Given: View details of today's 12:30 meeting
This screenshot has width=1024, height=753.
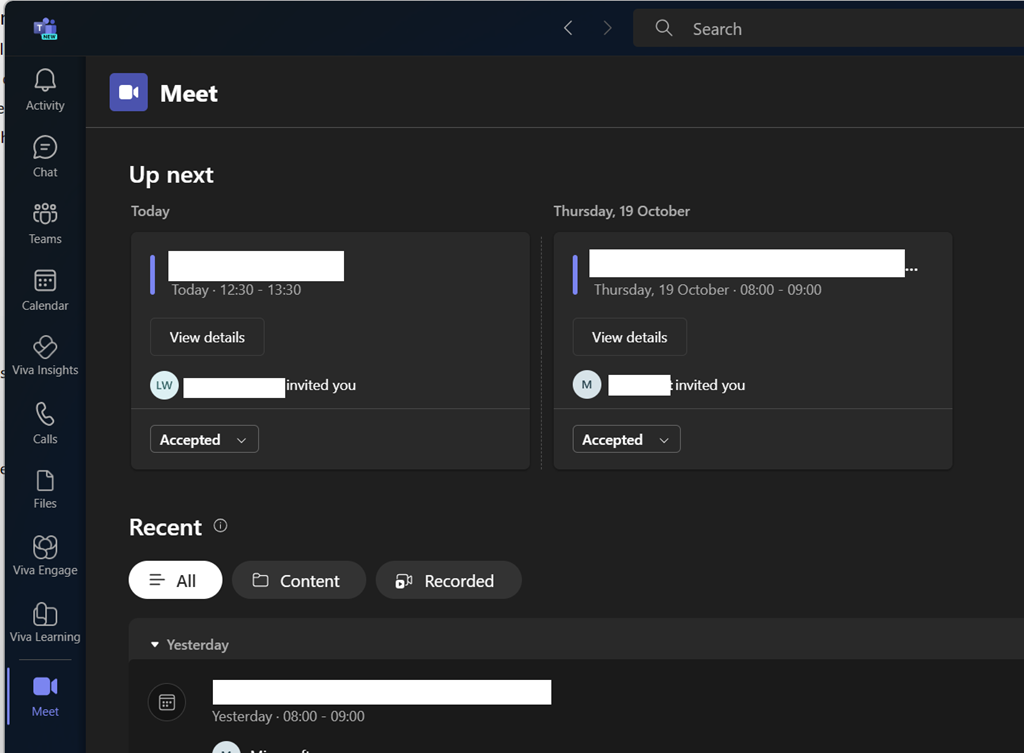Looking at the screenshot, I should click(x=207, y=337).
